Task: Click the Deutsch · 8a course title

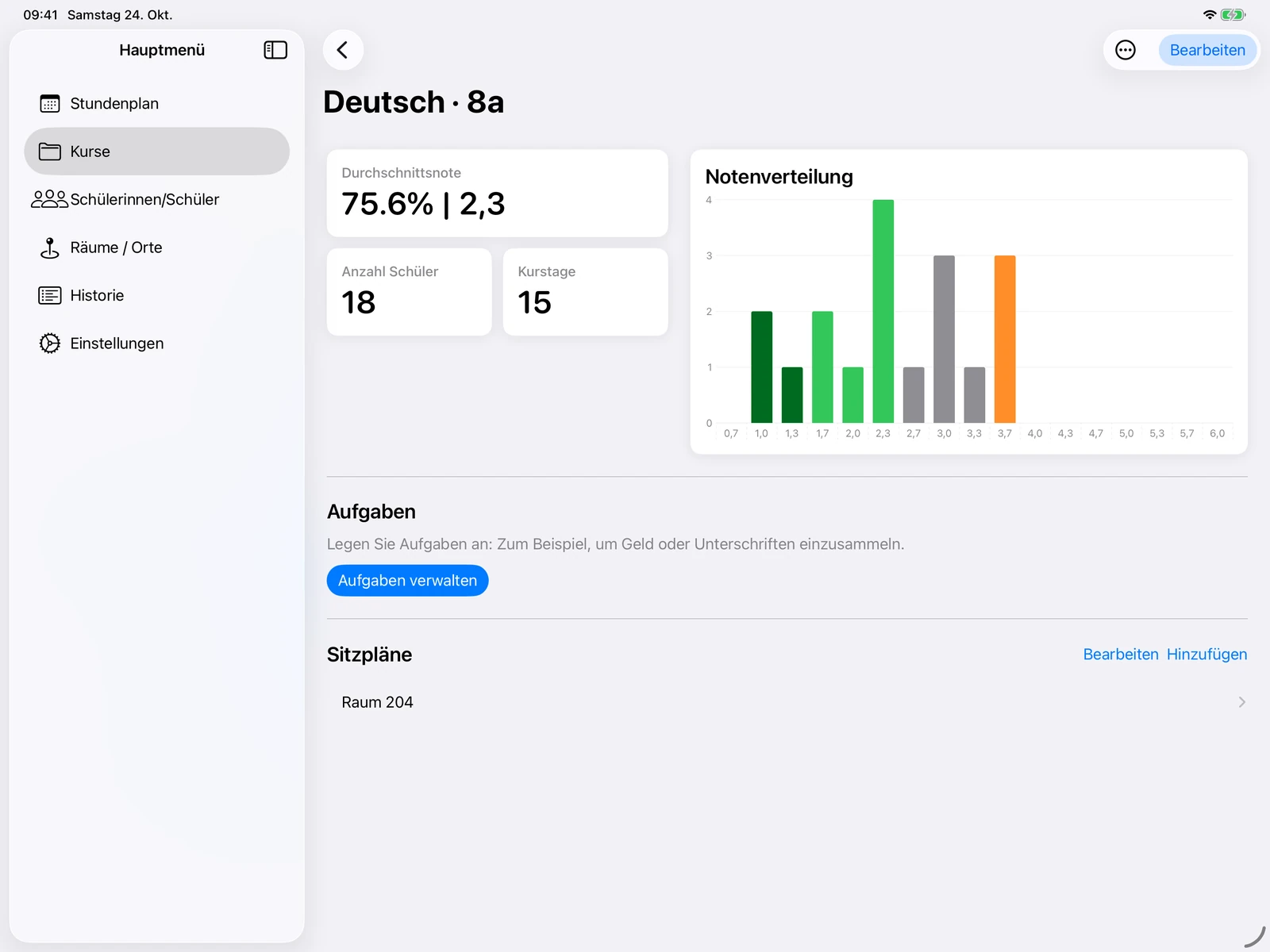Action: 414,102
